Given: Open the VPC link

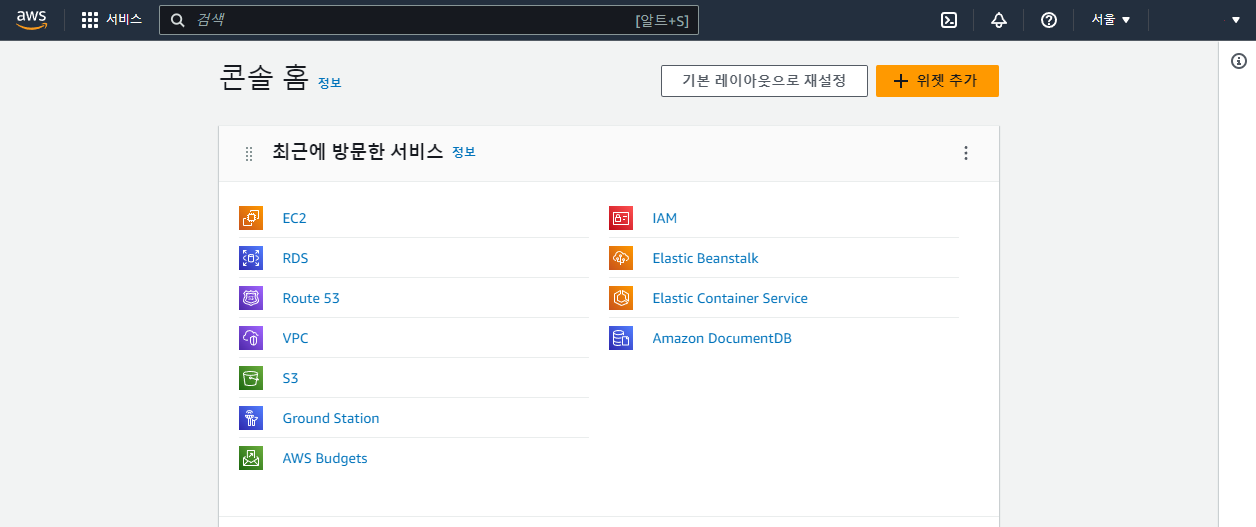Looking at the screenshot, I should pos(296,338).
